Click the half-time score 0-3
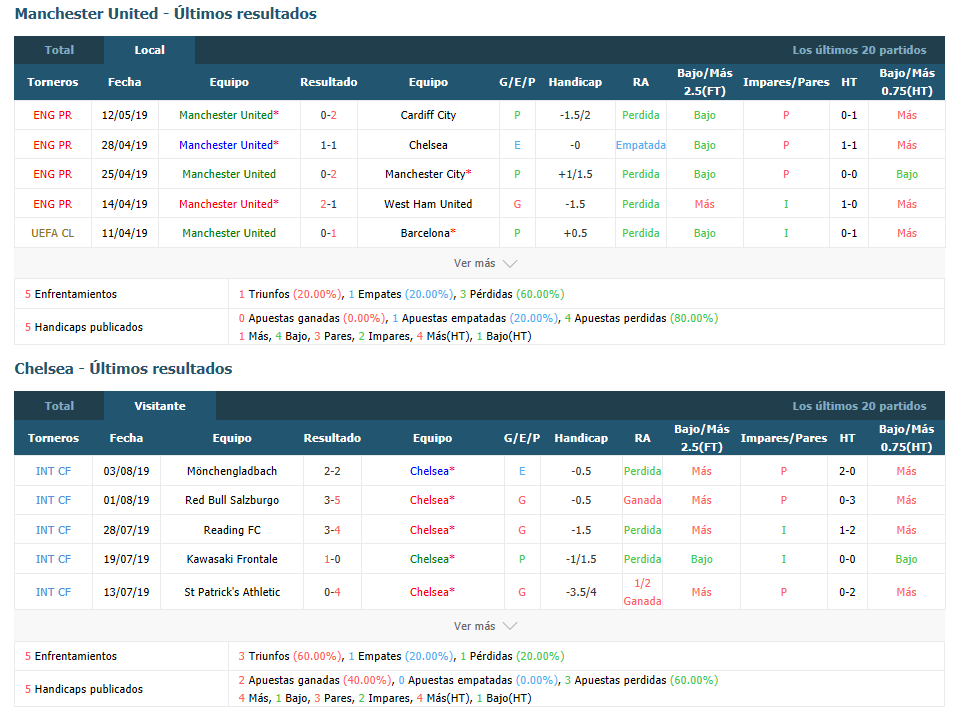Screen dimensions: 956x717 [x=847, y=501]
